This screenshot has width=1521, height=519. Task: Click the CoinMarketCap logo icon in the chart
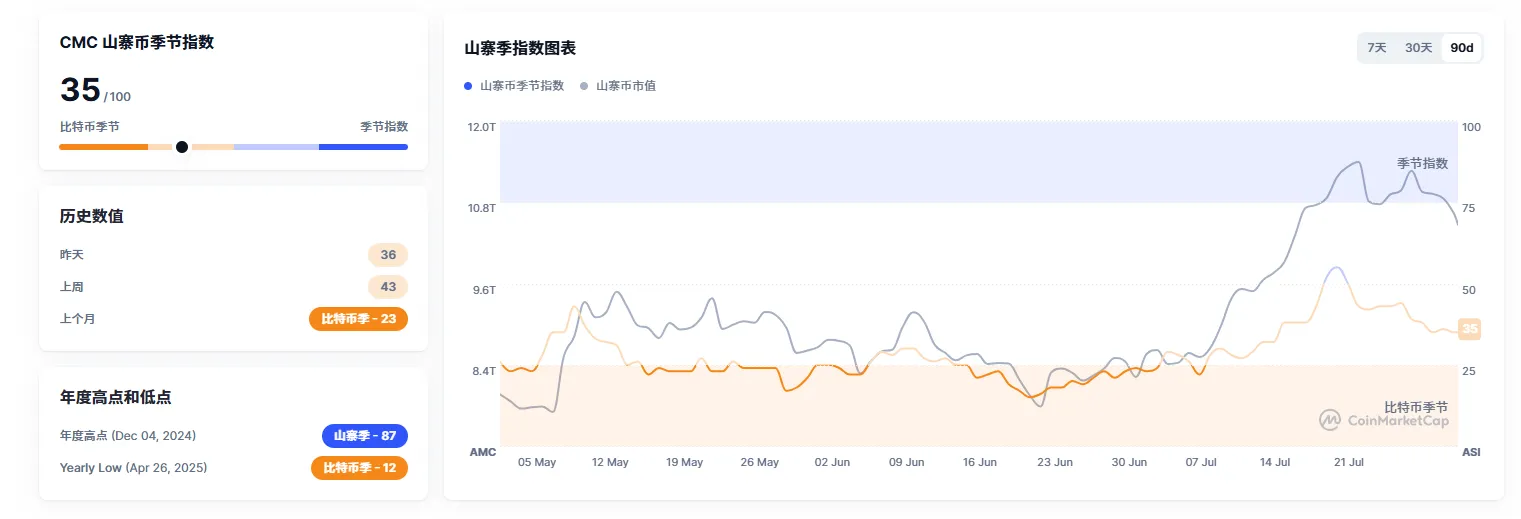[1329, 420]
